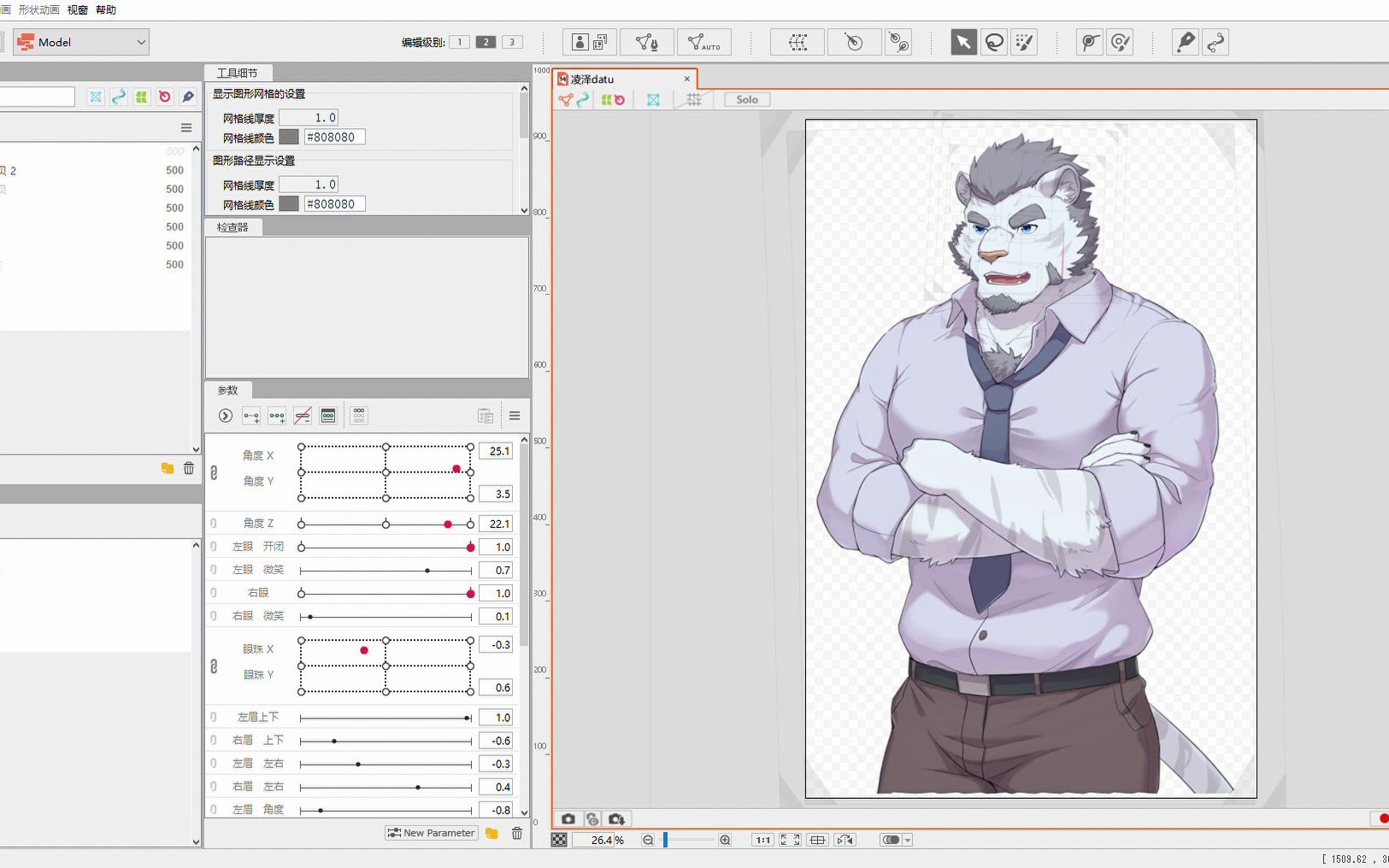Select the deform path edit tool
This screenshot has height=868, width=1389.
coord(1215,42)
